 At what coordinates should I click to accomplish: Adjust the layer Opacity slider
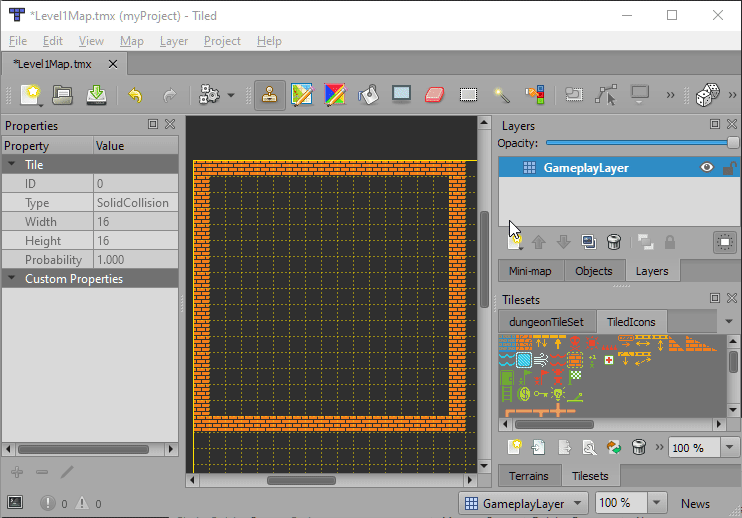tap(640, 143)
